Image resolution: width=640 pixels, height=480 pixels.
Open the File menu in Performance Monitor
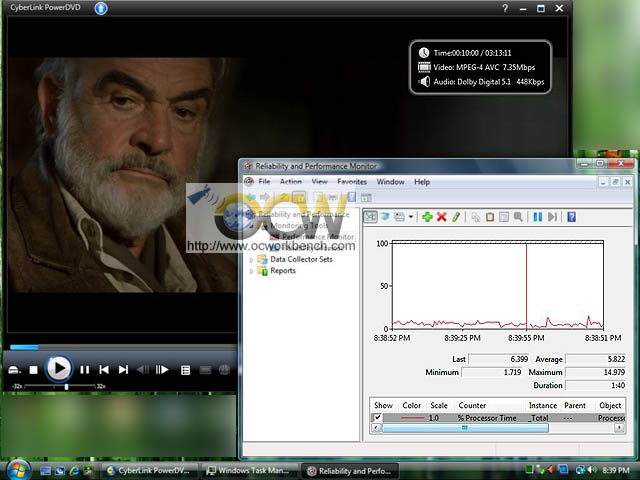(x=264, y=182)
